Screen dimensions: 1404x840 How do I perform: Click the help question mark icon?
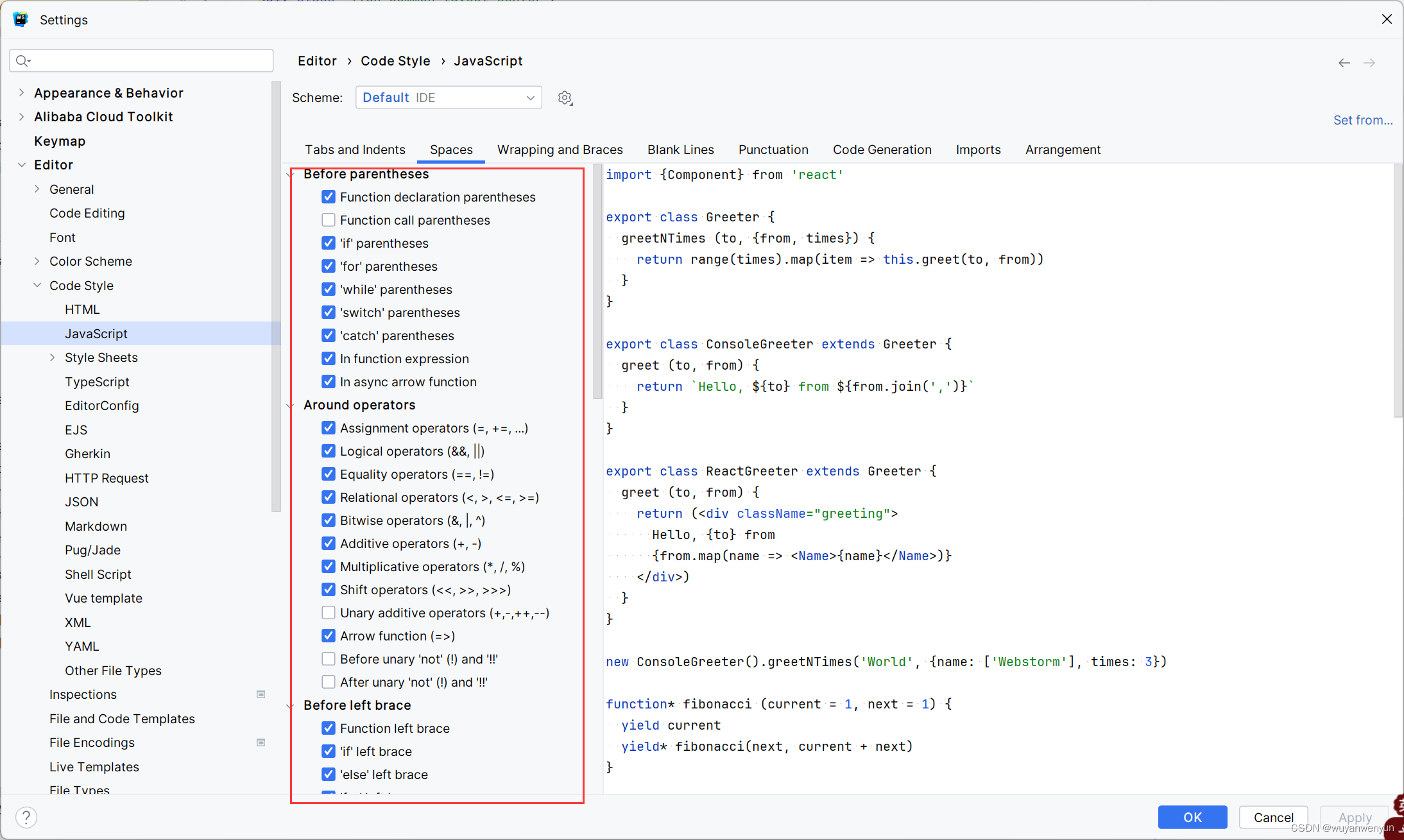26,817
